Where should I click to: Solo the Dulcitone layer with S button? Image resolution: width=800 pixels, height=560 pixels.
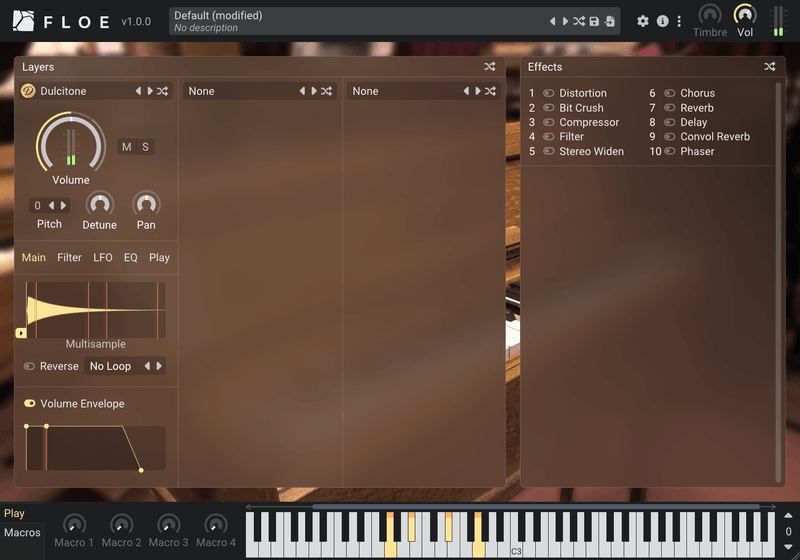pyautogui.click(x=145, y=147)
